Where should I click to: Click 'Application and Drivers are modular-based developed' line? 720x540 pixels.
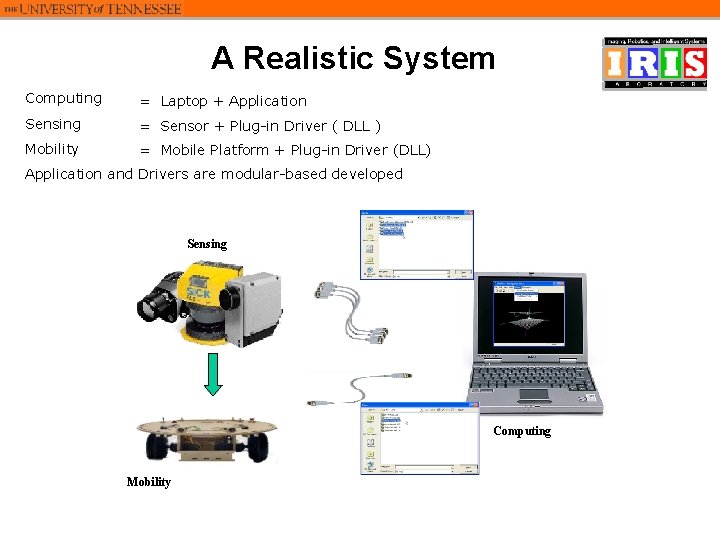click(x=214, y=174)
